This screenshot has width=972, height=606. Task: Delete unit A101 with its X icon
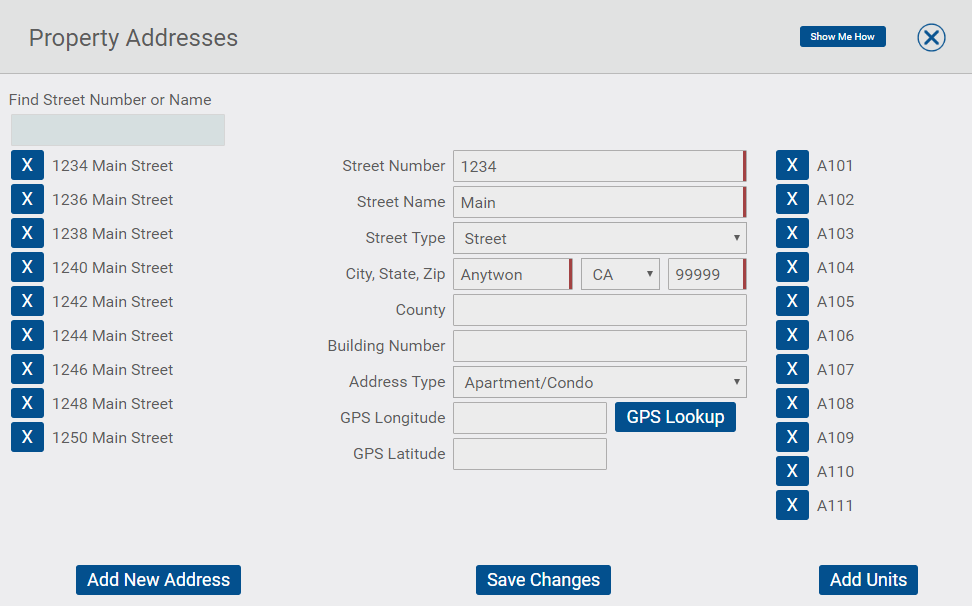pyautogui.click(x=792, y=165)
